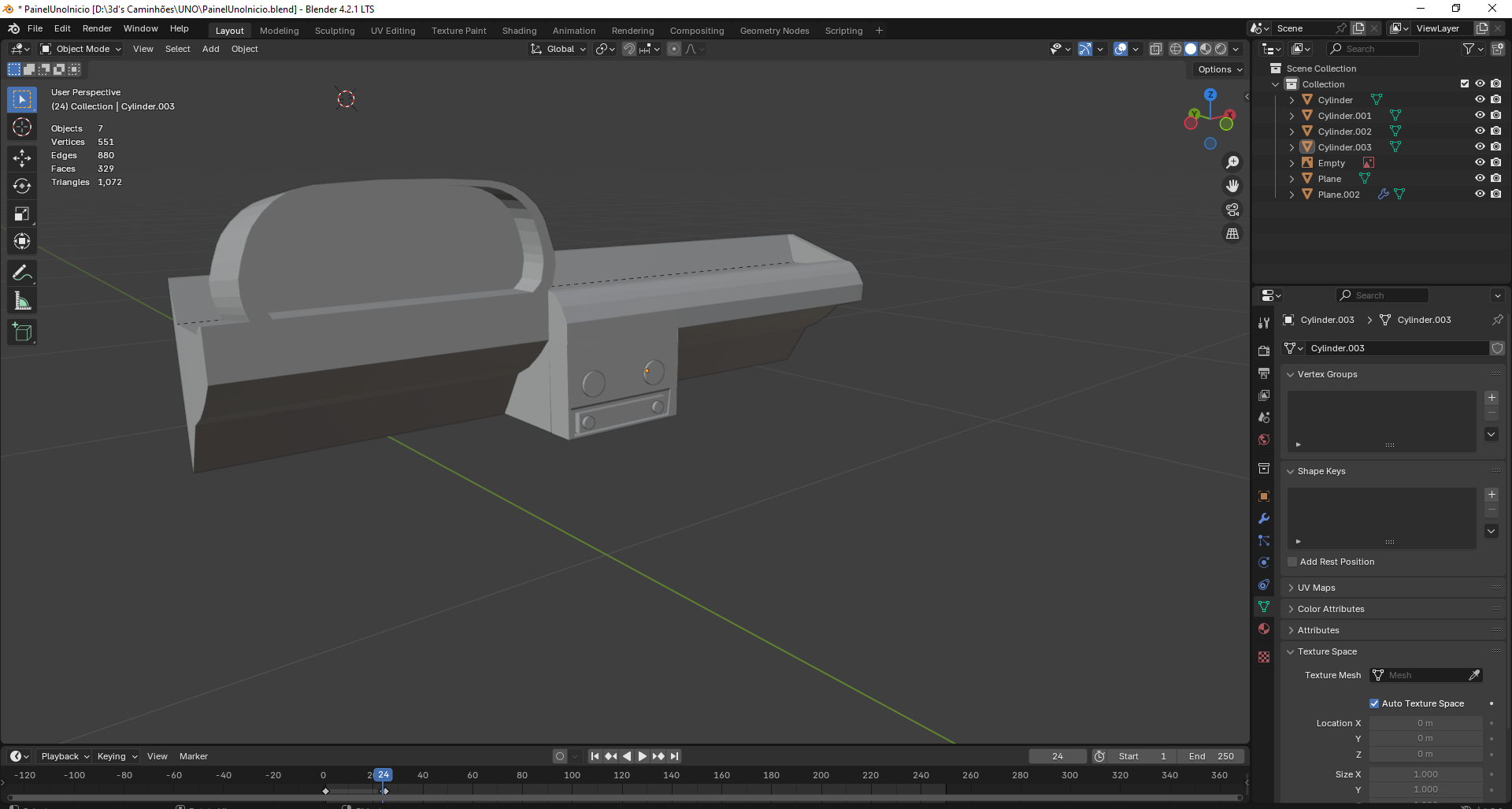Expand Cylinder.003 in the outliner
This screenshot has height=809, width=1512.
pos(1291,147)
